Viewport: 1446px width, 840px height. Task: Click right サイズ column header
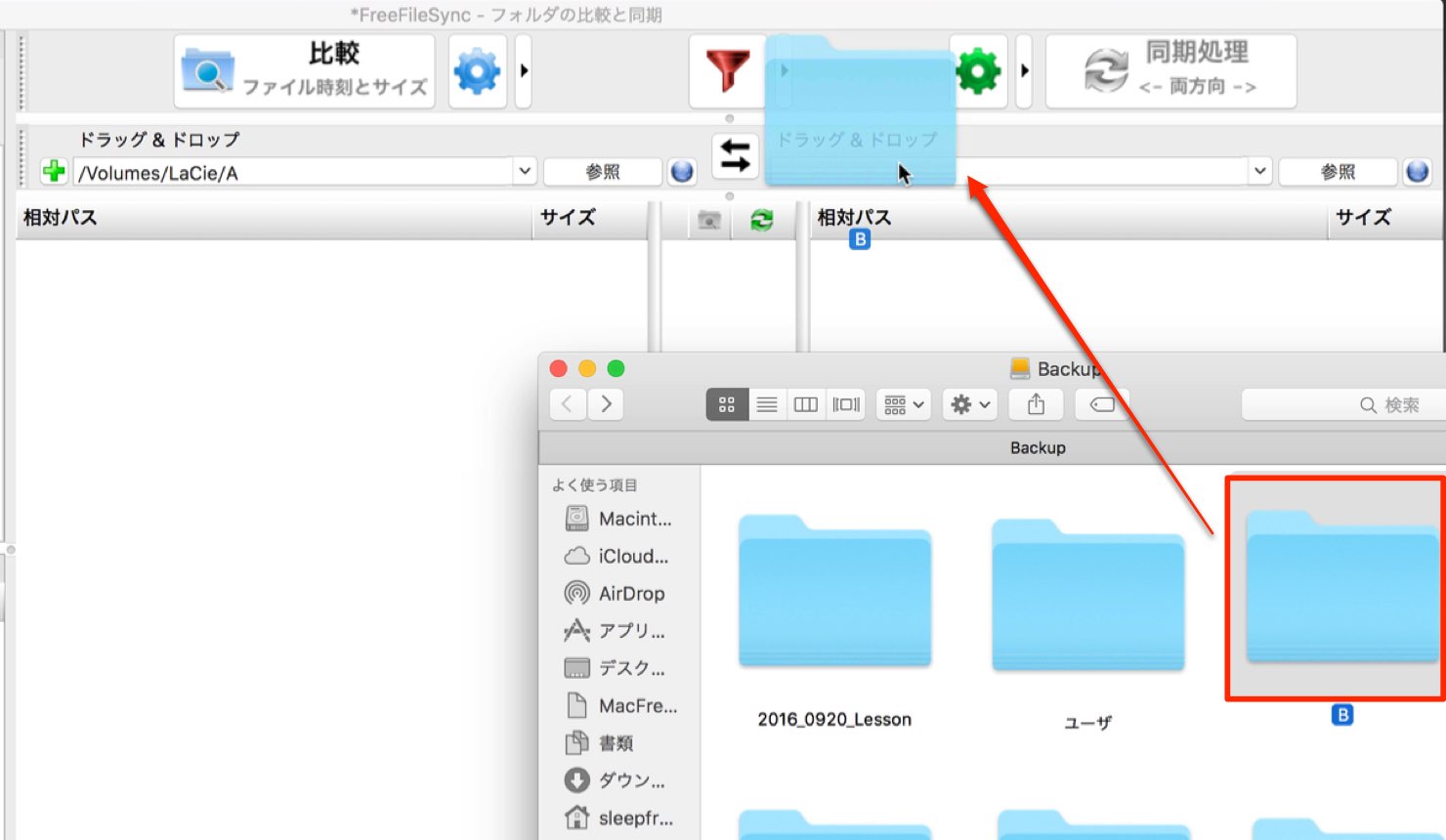[x=1385, y=219]
